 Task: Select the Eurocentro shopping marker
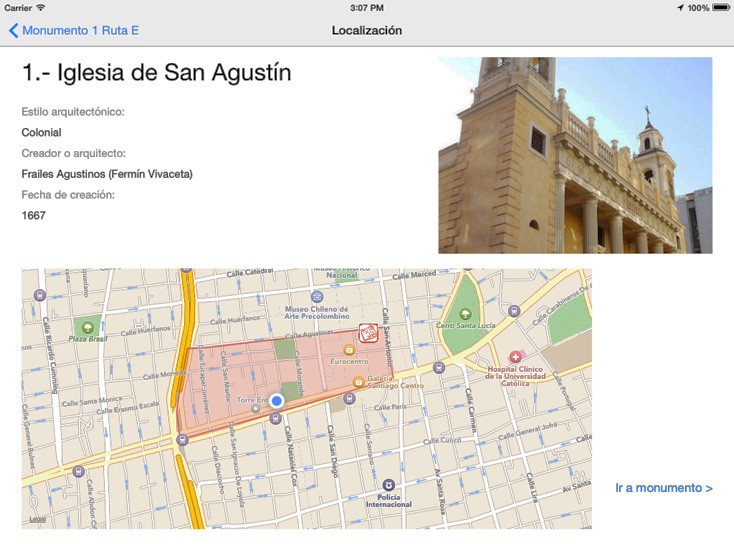point(350,351)
